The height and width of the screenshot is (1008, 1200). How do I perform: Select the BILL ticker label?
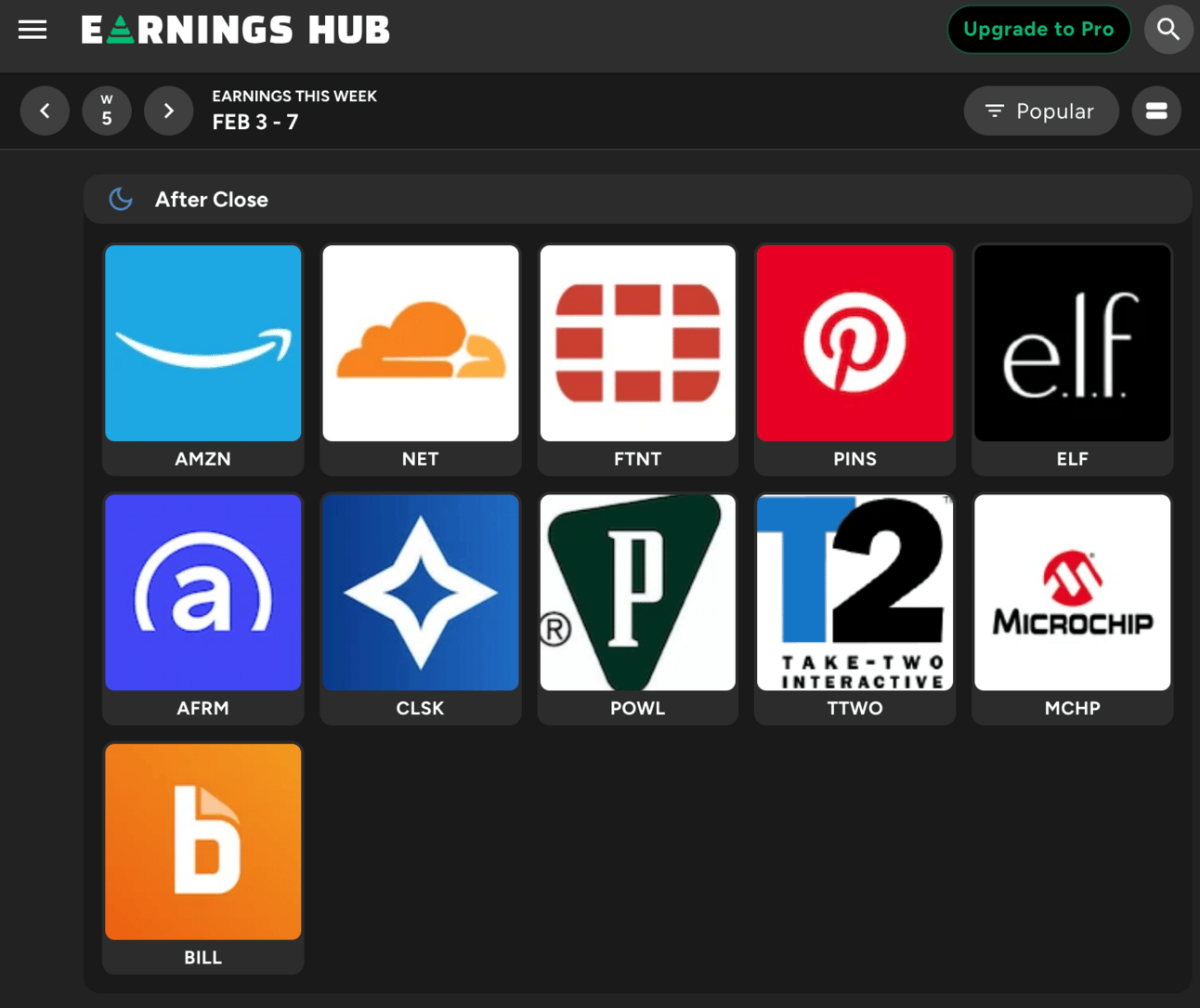point(203,957)
